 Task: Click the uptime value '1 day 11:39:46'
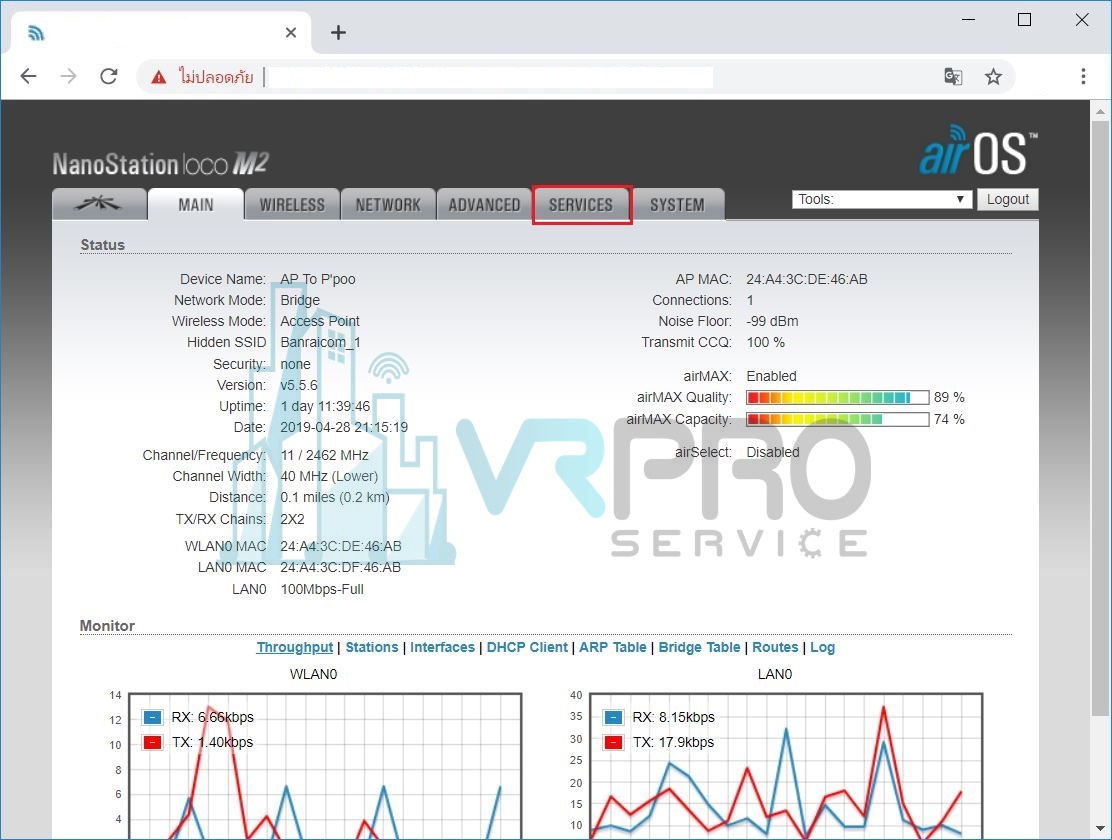[x=326, y=407]
